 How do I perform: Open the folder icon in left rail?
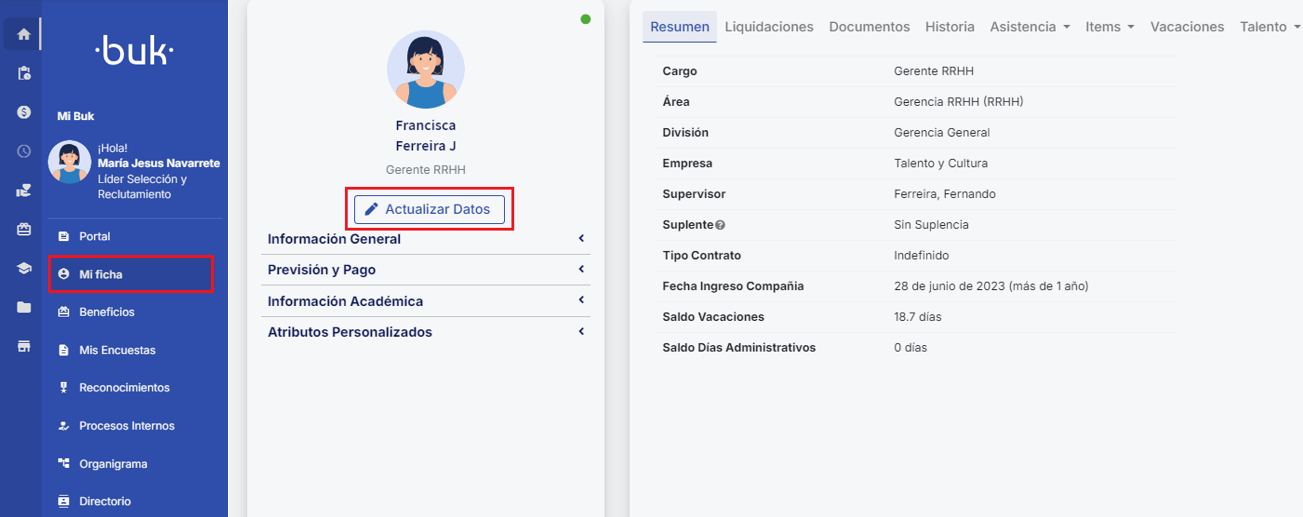[23, 307]
